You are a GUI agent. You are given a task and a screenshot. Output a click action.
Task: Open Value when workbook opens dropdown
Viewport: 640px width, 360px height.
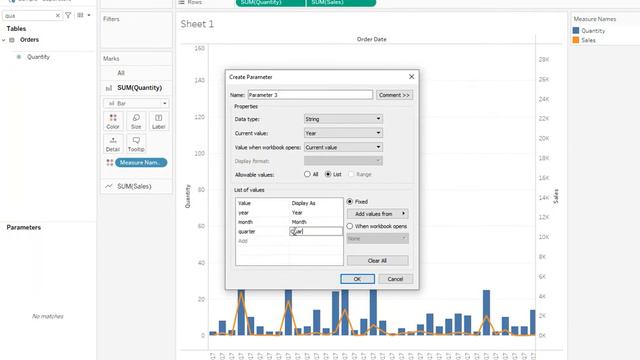343,147
